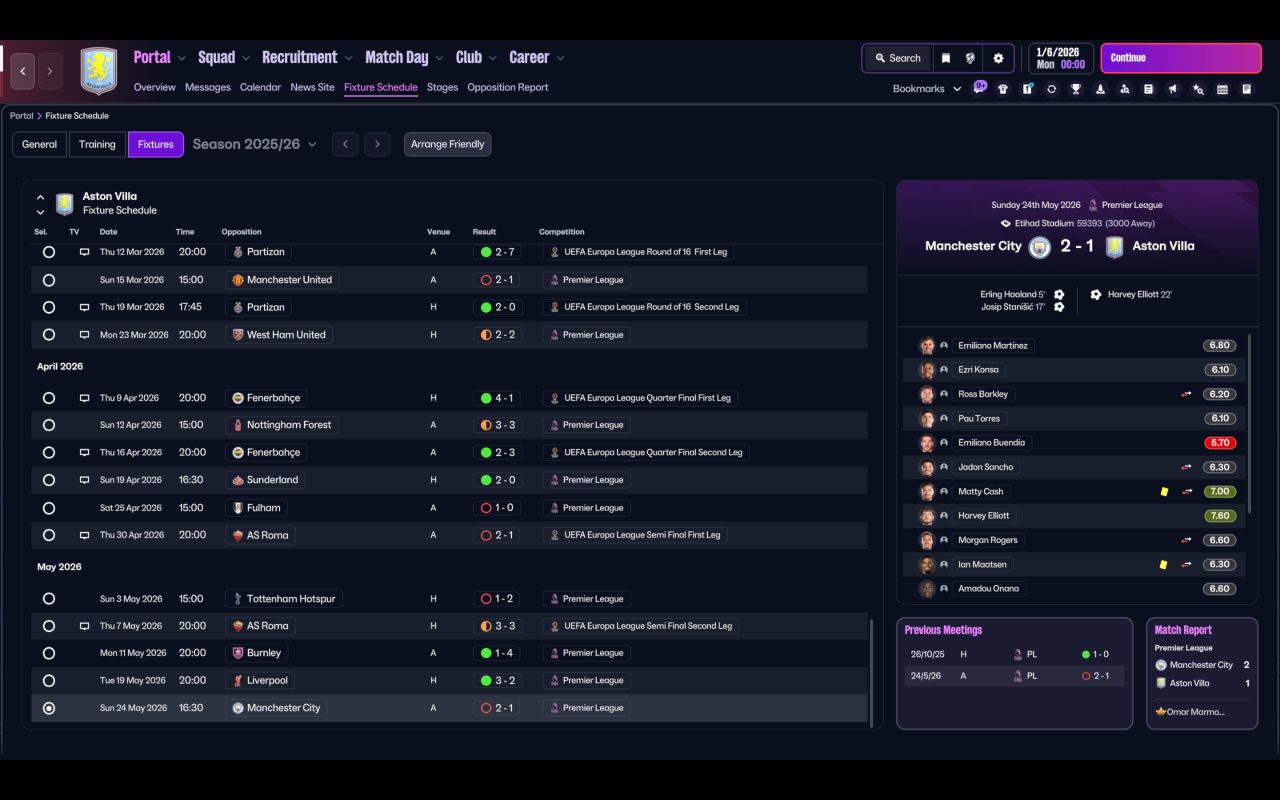Viewport: 1280px width, 800px height.
Task: Click the fixture list vertical scrollbar
Action: coord(872,673)
